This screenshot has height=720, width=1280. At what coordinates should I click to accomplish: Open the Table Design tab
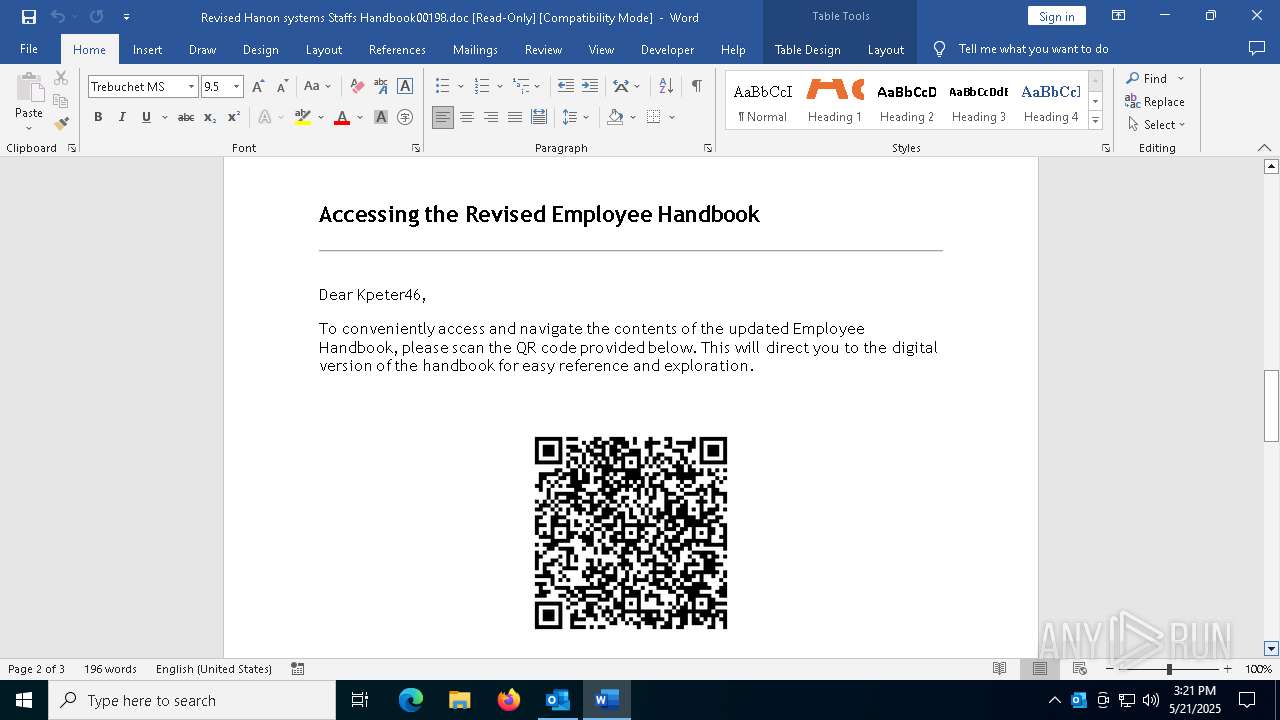coord(807,49)
